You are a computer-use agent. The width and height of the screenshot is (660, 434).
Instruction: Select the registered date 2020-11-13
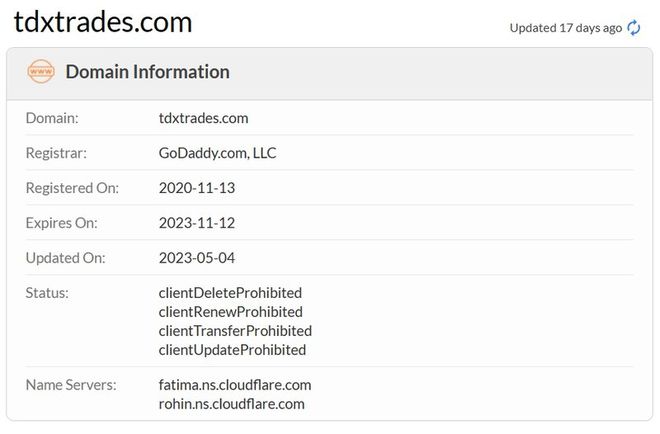(197, 188)
